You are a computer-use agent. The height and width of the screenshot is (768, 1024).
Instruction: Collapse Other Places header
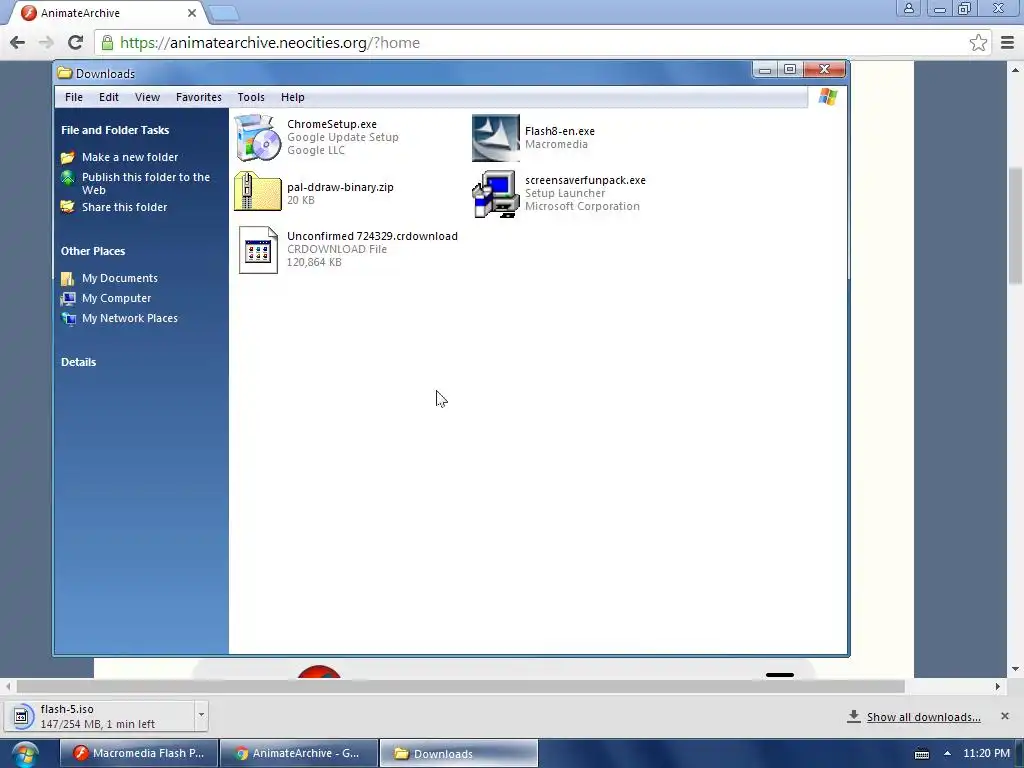[x=93, y=251]
